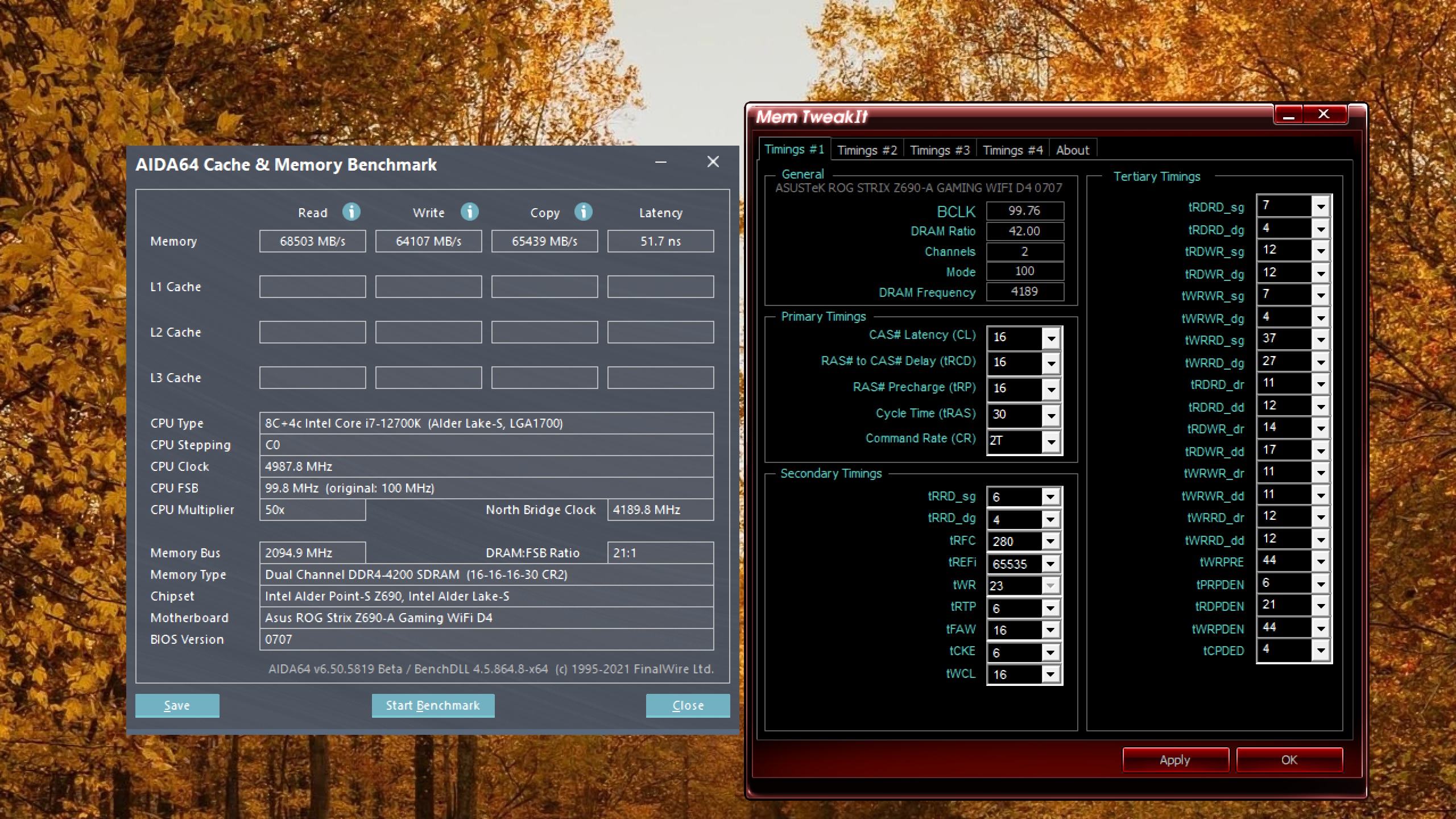
Task: Click the Apply button
Action: tap(1174, 760)
